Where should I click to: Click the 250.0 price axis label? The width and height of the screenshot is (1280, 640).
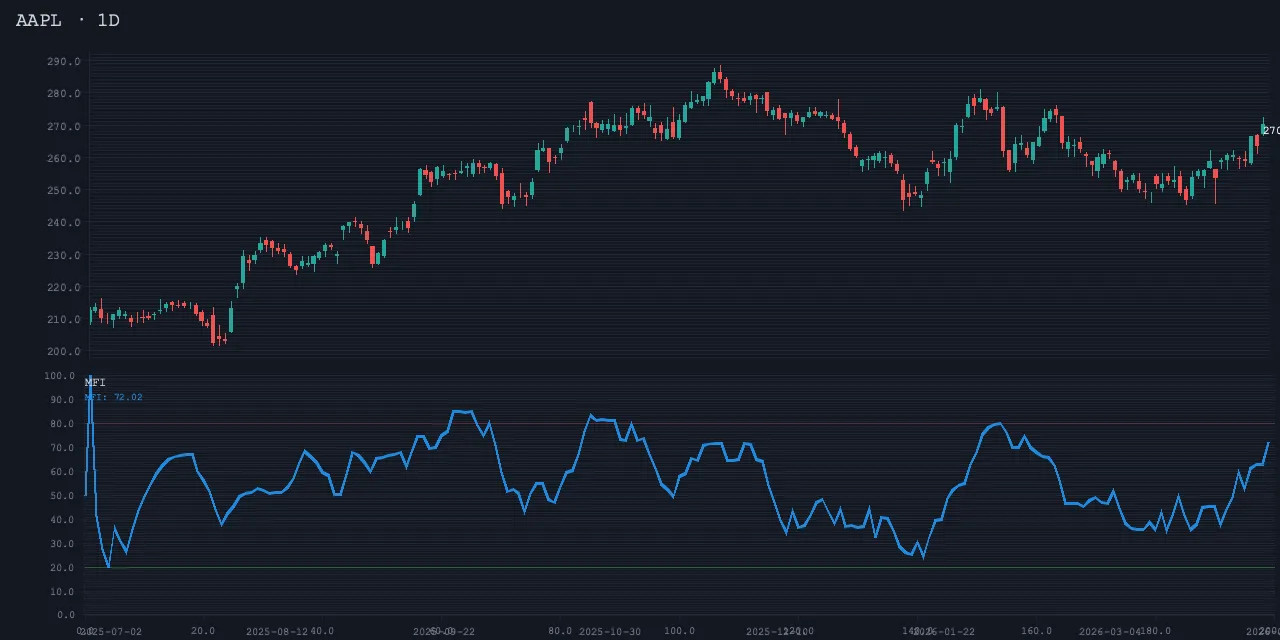coord(63,190)
